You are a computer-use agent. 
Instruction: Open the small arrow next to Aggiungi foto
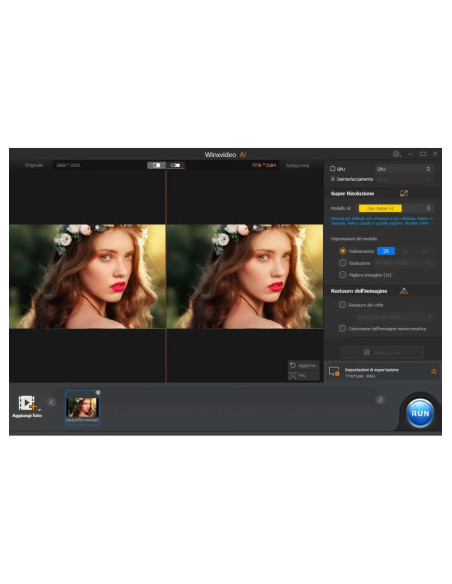(39, 410)
